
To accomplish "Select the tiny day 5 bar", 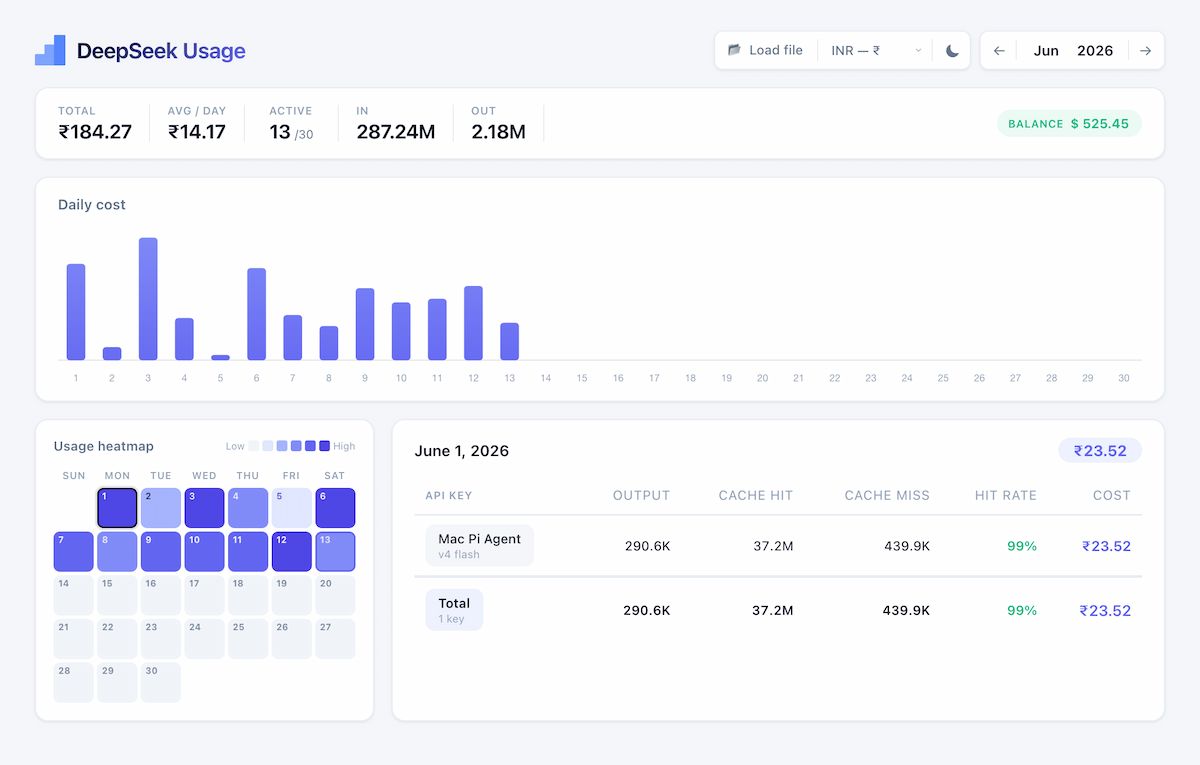I will (x=220, y=357).
